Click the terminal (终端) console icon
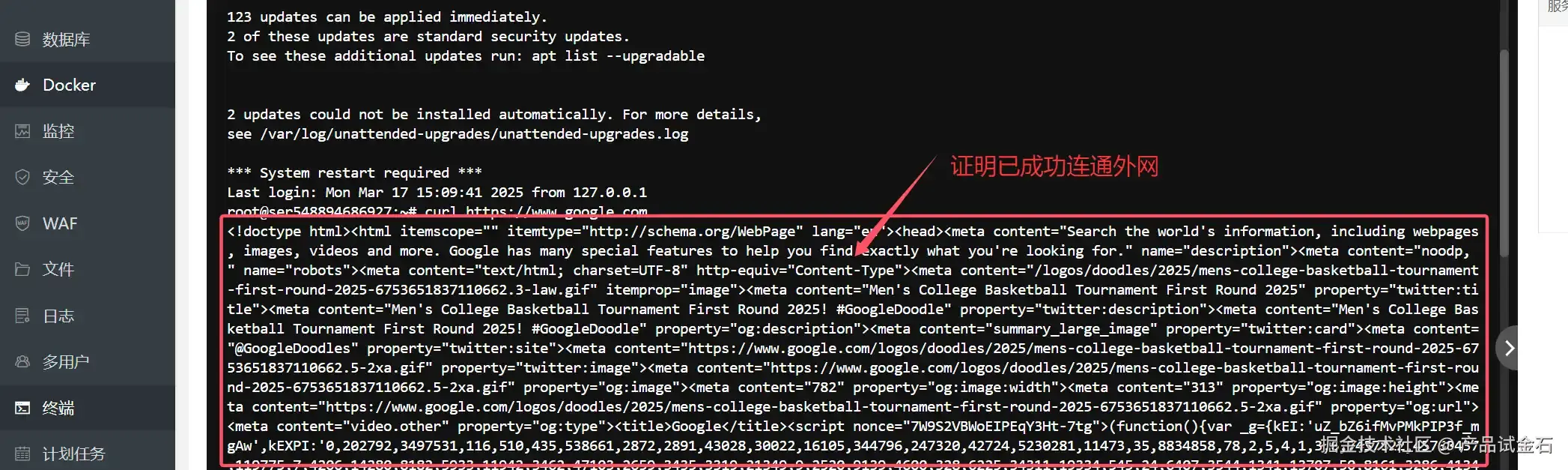This screenshot has height=470, width=1568. pyautogui.click(x=22, y=408)
